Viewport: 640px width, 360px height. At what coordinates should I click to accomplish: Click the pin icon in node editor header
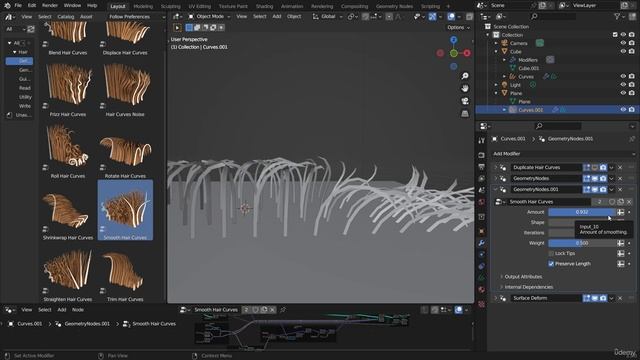click(x=282, y=310)
